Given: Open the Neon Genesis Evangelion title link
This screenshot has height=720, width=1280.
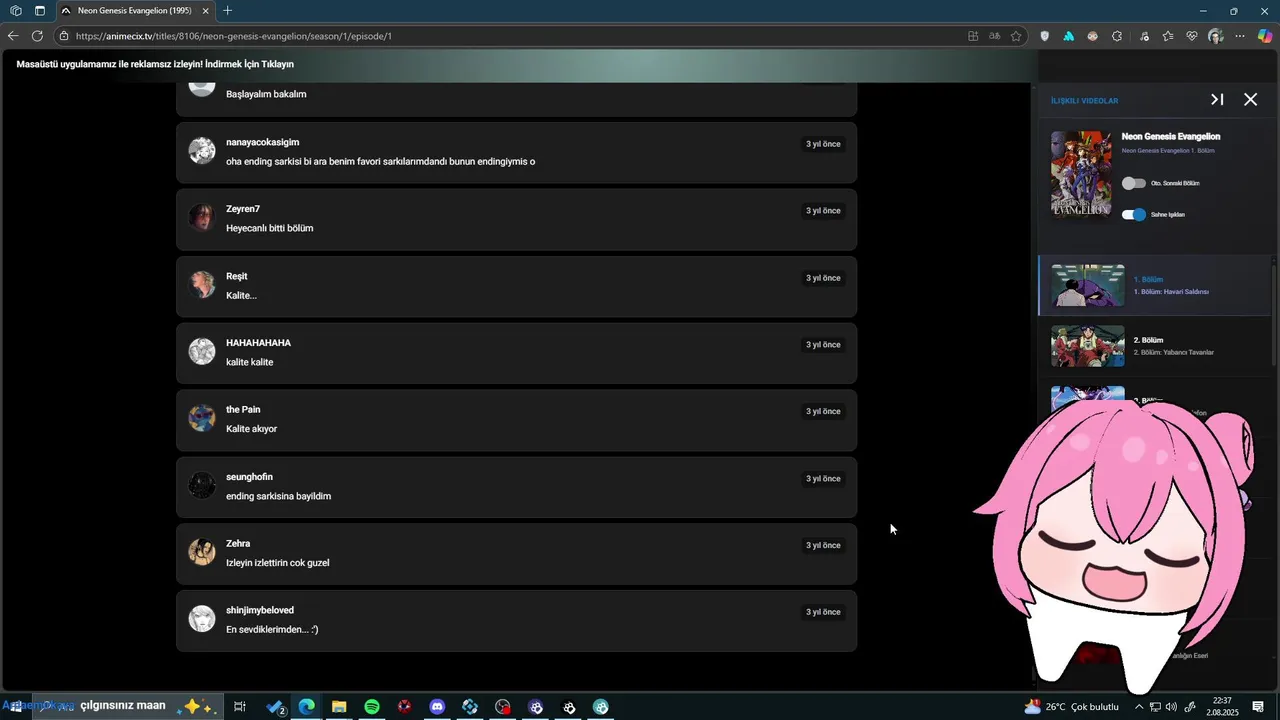Looking at the screenshot, I should tap(1170, 136).
